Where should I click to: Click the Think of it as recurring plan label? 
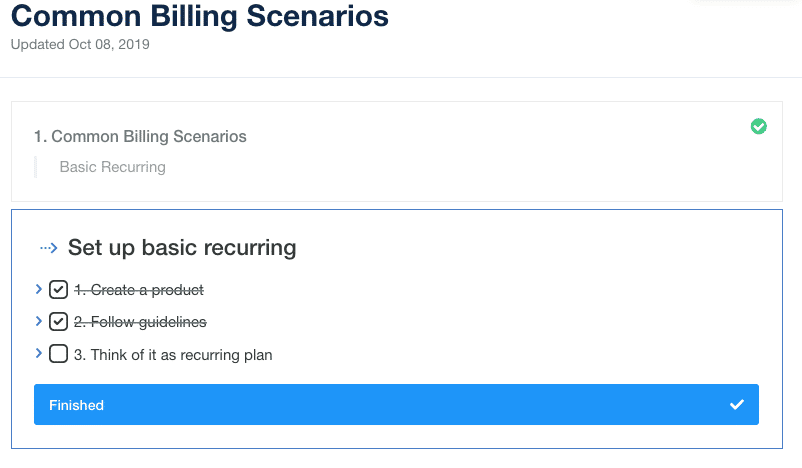(173, 355)
